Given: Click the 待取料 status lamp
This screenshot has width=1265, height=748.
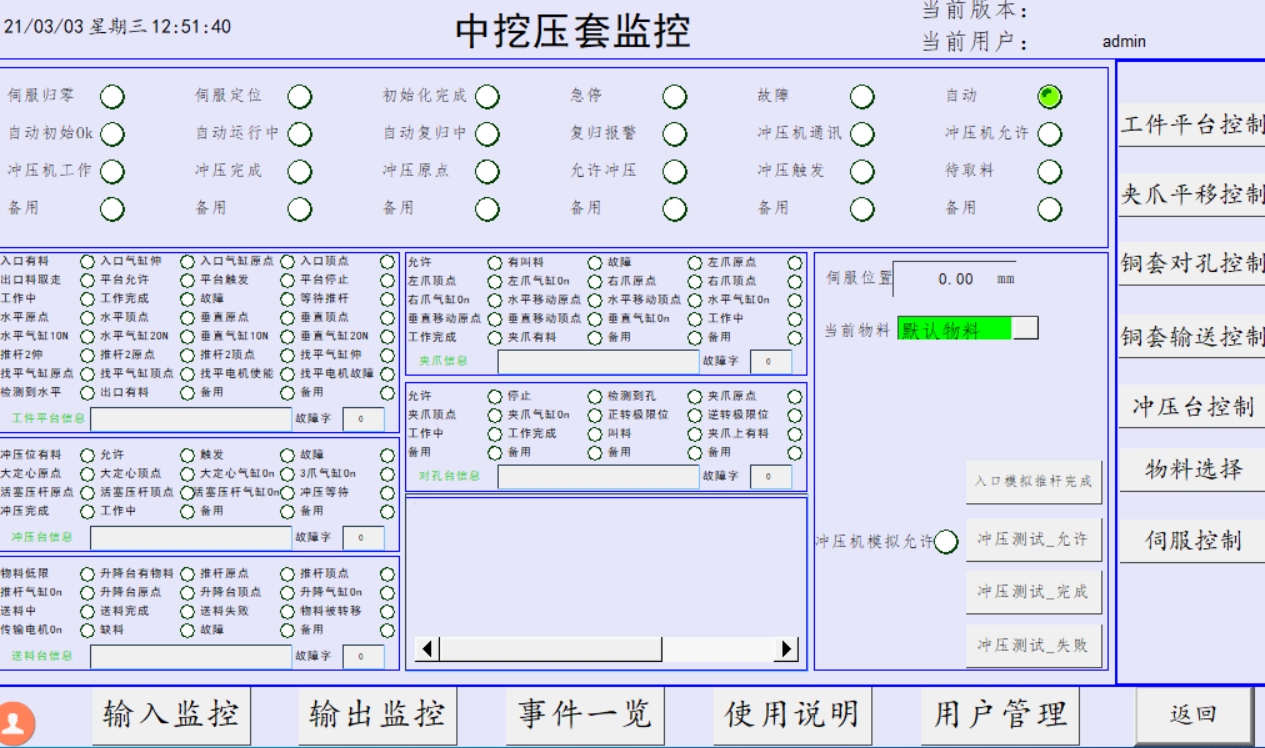Looking at the screenshot, I should tap(1049, 171).
